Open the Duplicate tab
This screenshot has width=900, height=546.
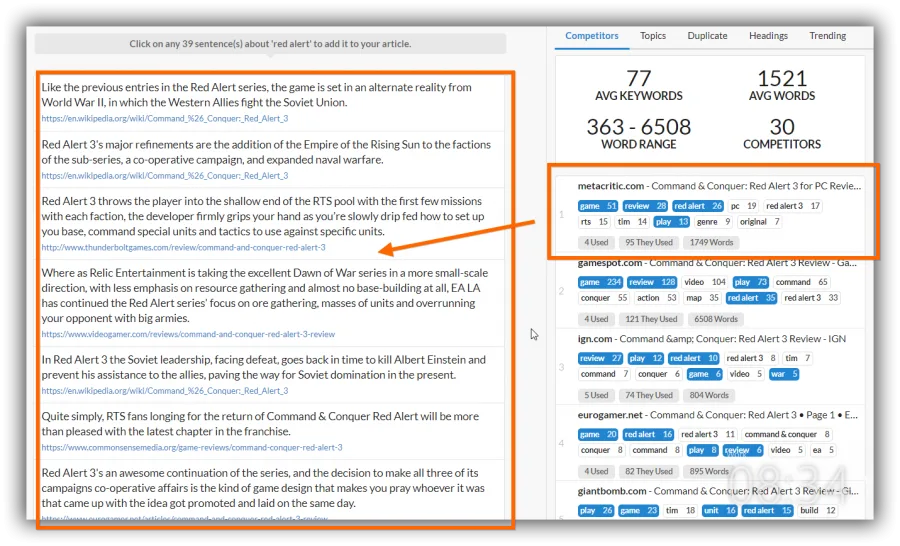click(707, 36)
